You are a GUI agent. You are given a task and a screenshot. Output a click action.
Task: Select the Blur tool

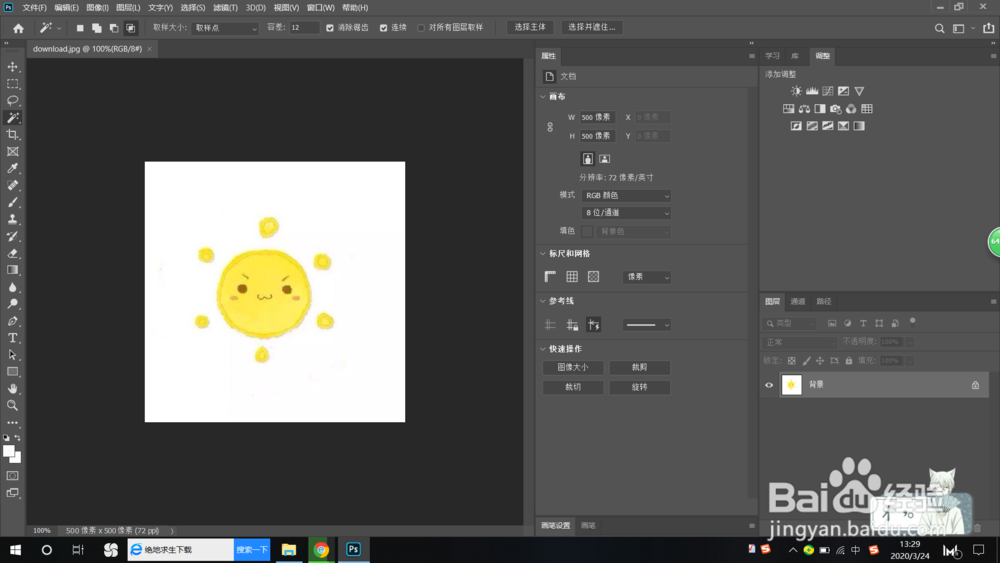[12, 287]
